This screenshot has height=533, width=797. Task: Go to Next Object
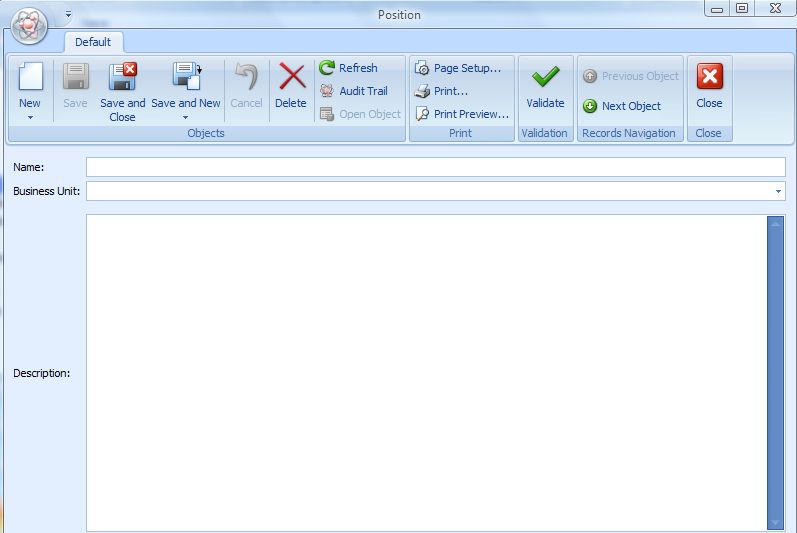622,106
